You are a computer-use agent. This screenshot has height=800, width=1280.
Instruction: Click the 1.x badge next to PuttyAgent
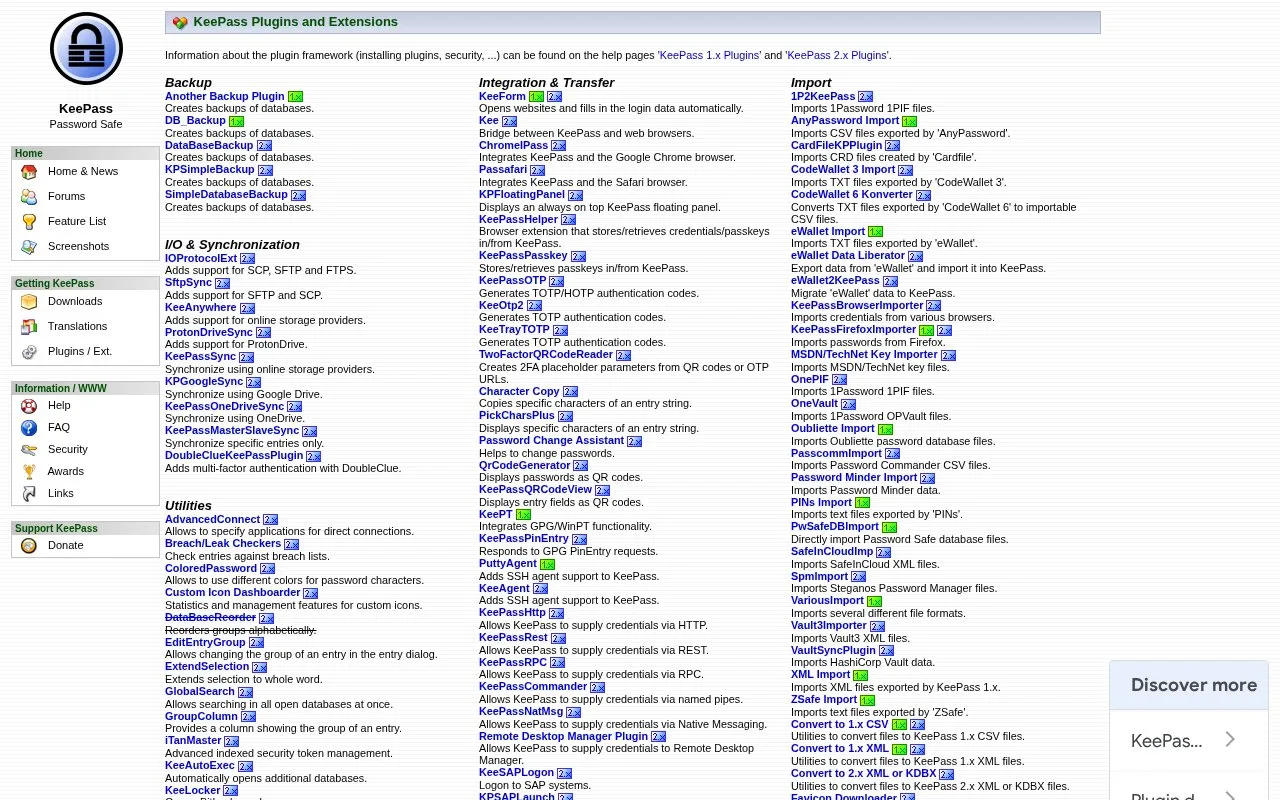pyautogui.click(x=547, y=565)
